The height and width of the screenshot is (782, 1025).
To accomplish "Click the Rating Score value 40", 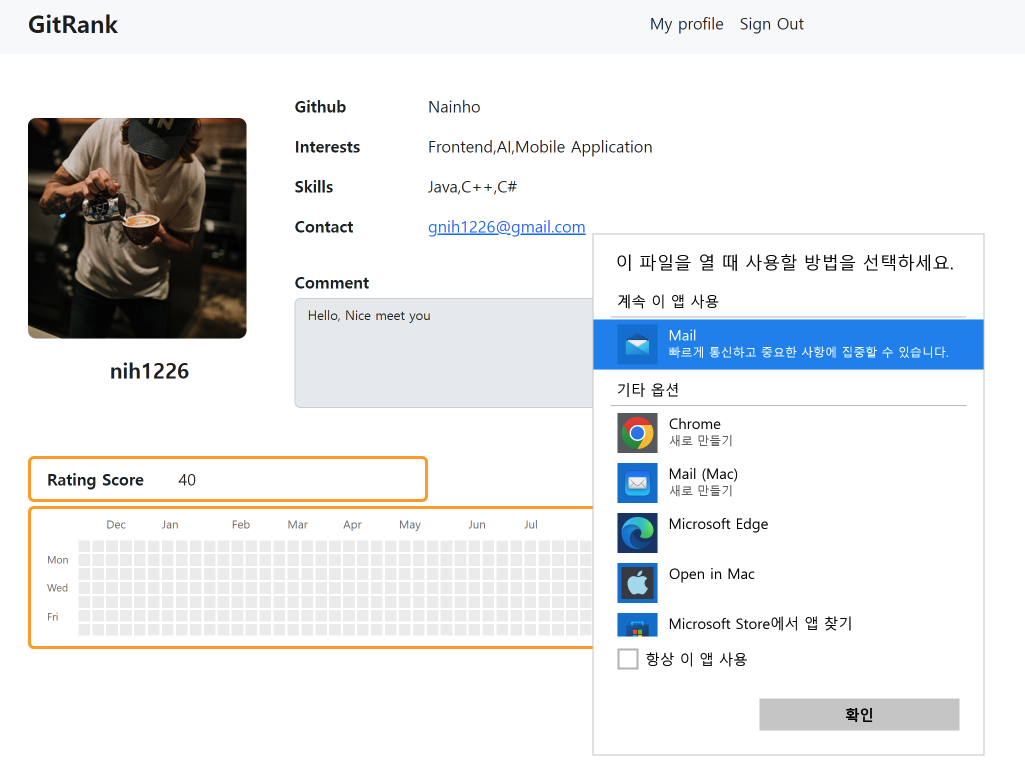I will 187,480.
